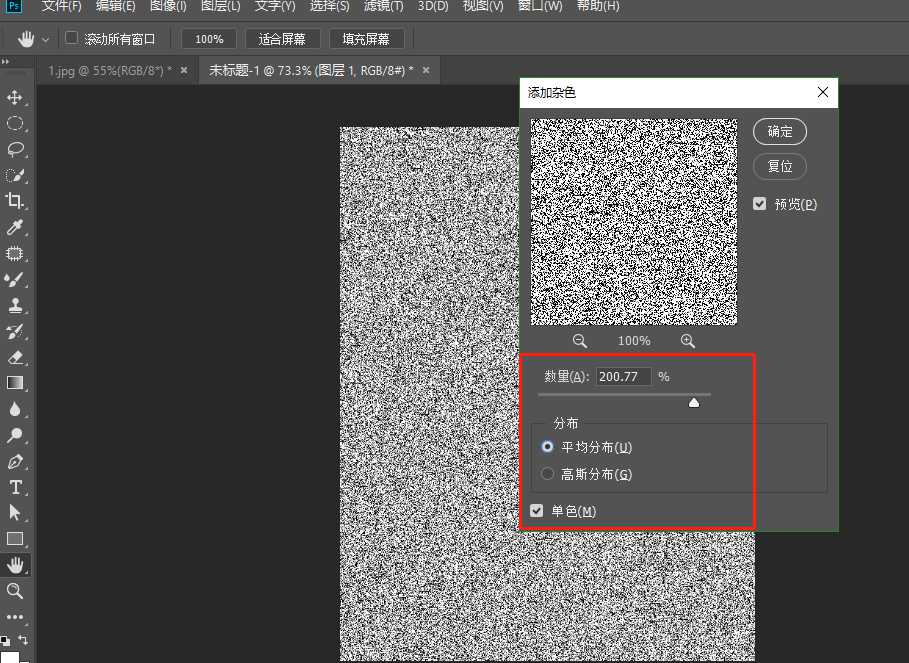Select the Move tool
This screenshot has height=663, width=909.
[x=14, y=97]
